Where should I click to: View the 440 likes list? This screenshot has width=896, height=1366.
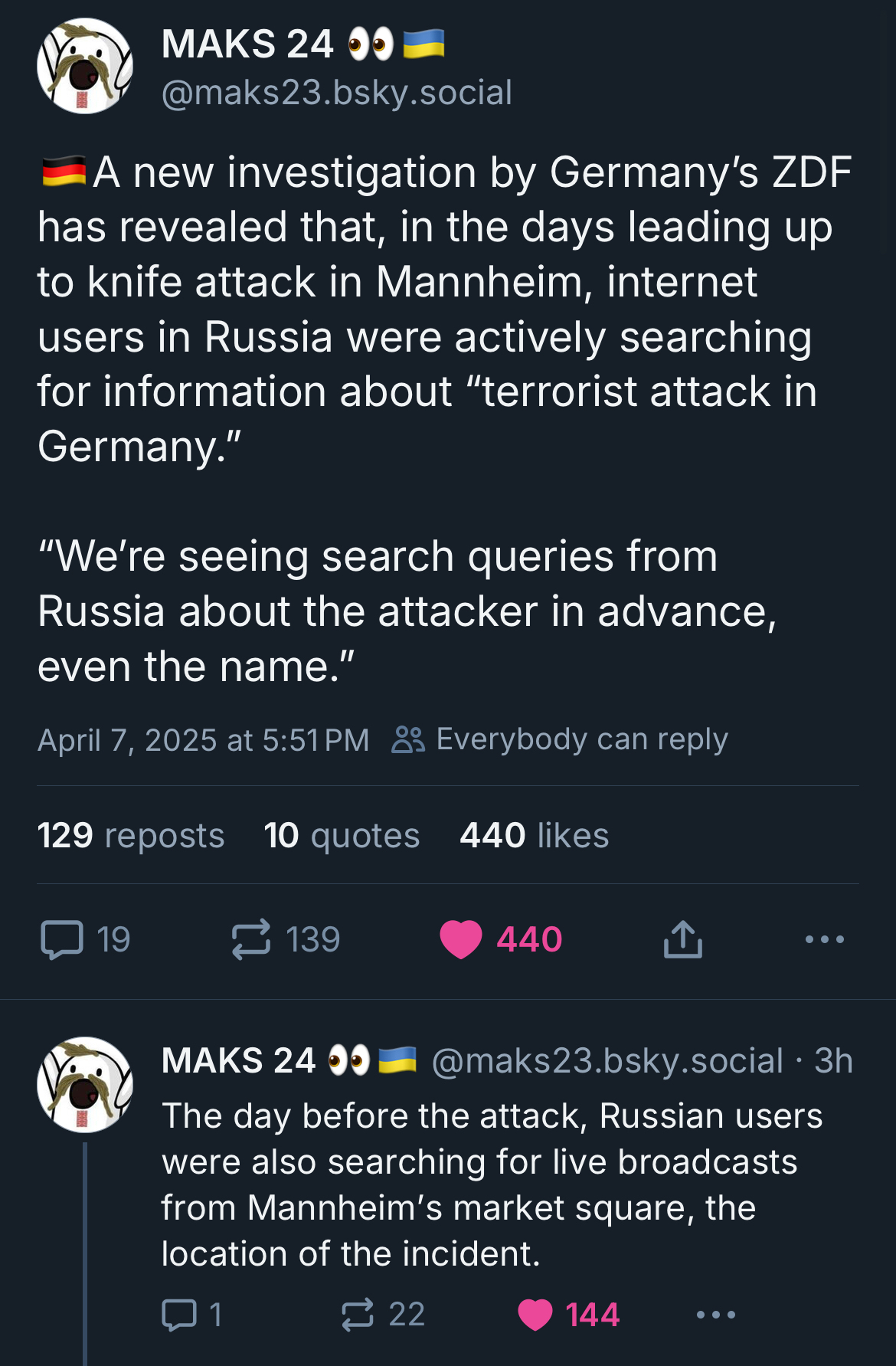534,835
